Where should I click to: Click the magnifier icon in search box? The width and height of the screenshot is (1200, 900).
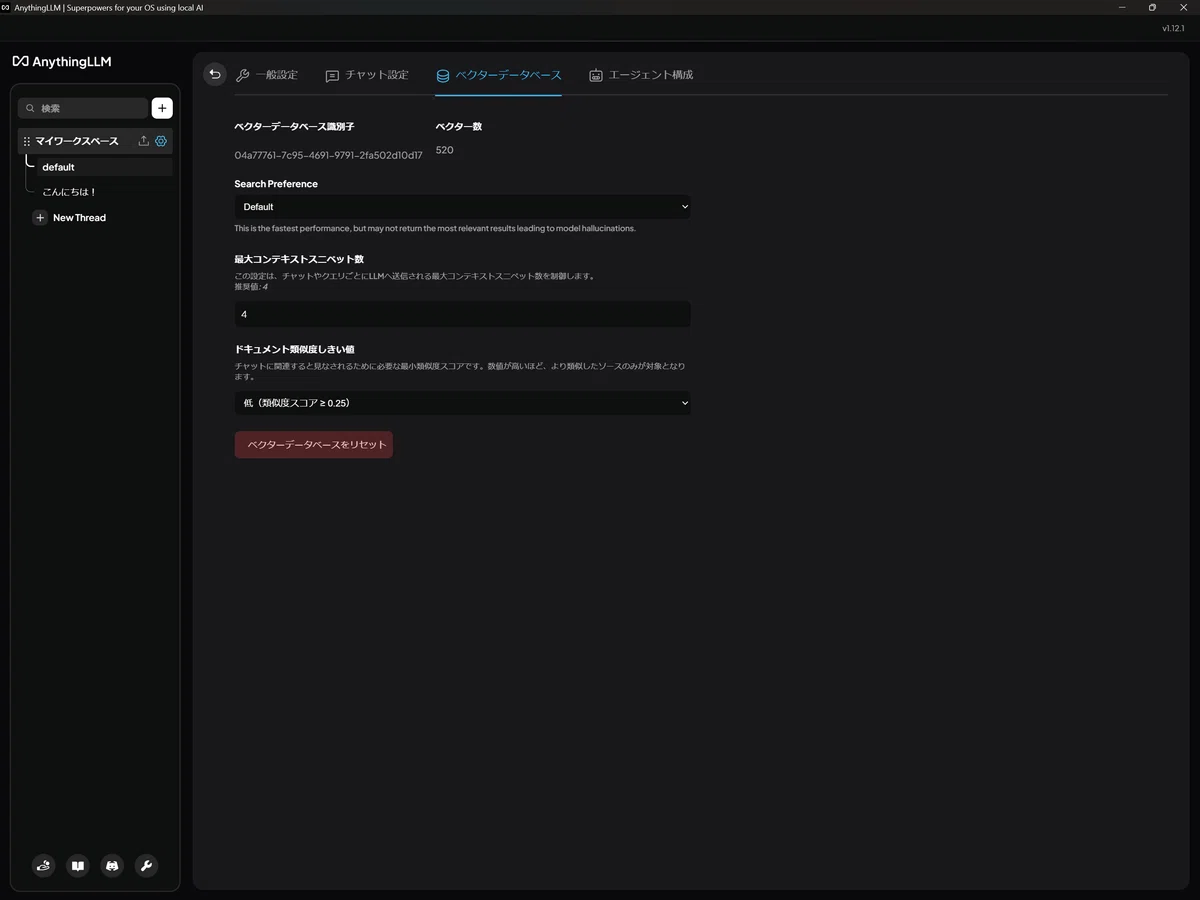click(30, 108)
